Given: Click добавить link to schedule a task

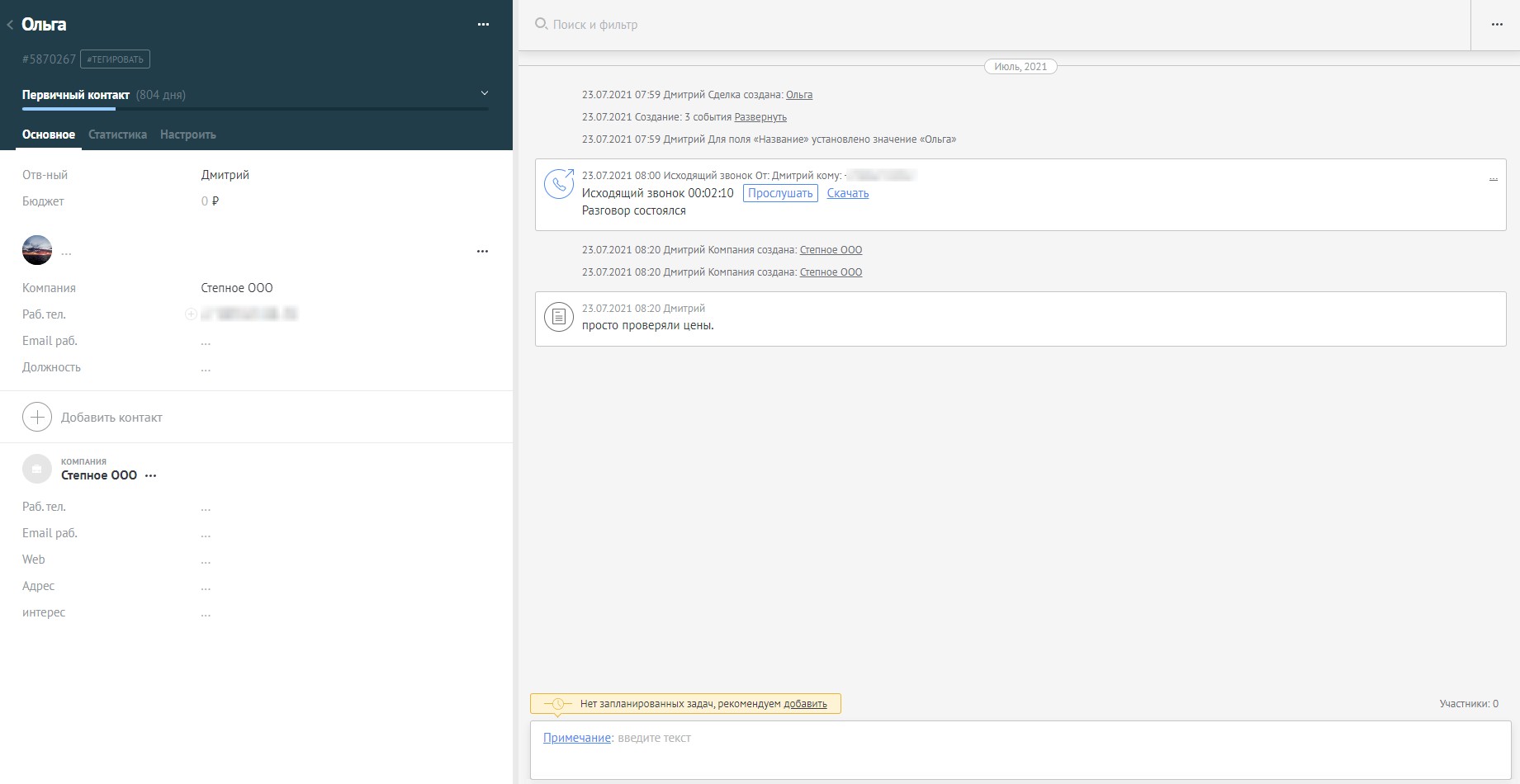Looking at the screenshot, I should pyautogui.click(x=805, y=704).
